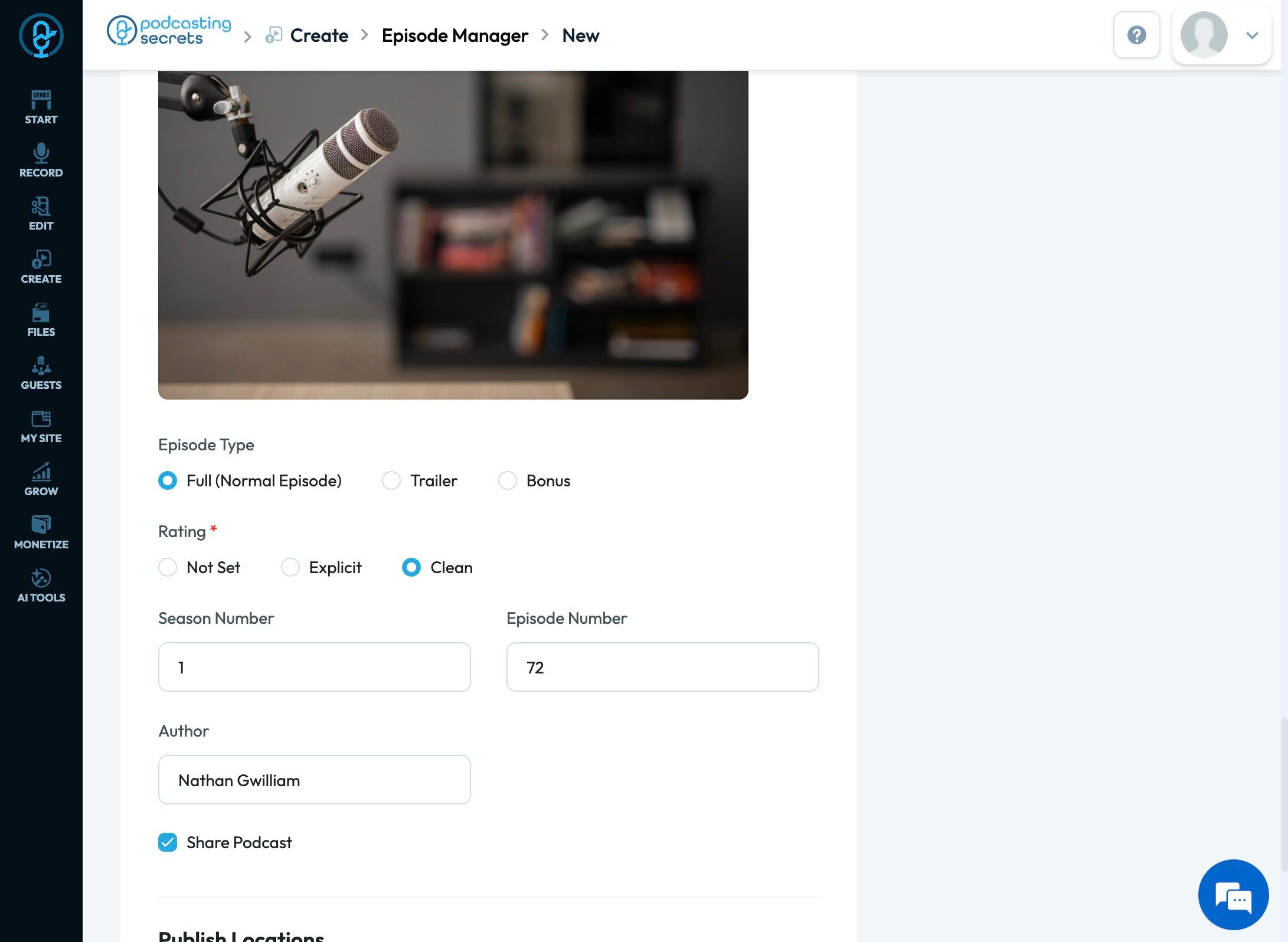Open My Site from sidebar
1288x942 pixels.
(41, 426)
